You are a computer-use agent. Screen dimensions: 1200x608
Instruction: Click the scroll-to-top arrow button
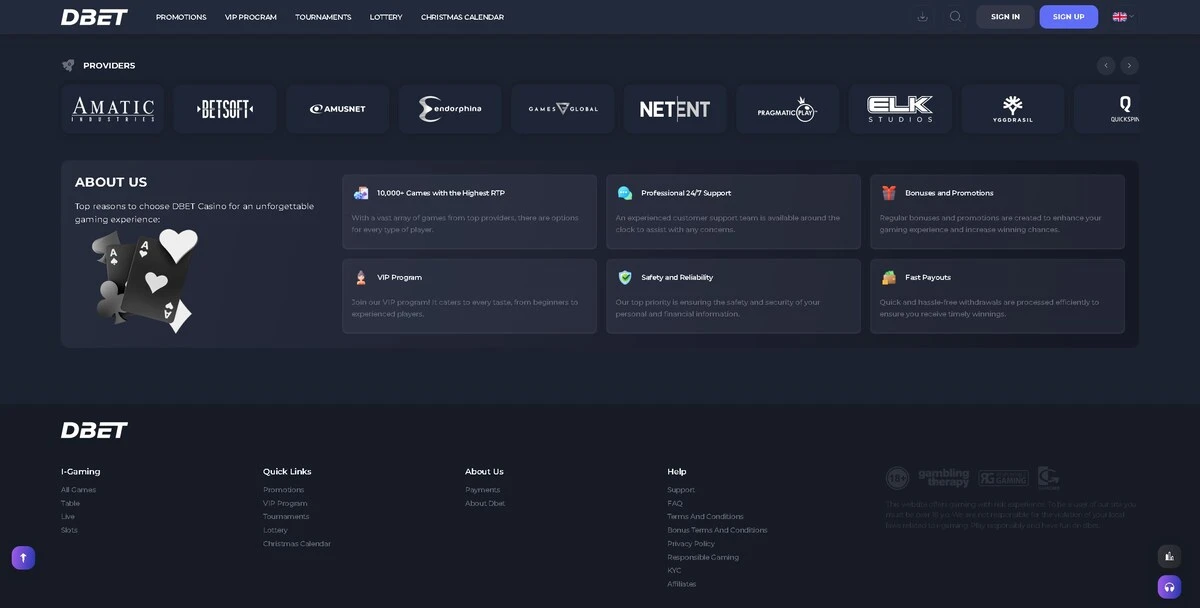23,558
